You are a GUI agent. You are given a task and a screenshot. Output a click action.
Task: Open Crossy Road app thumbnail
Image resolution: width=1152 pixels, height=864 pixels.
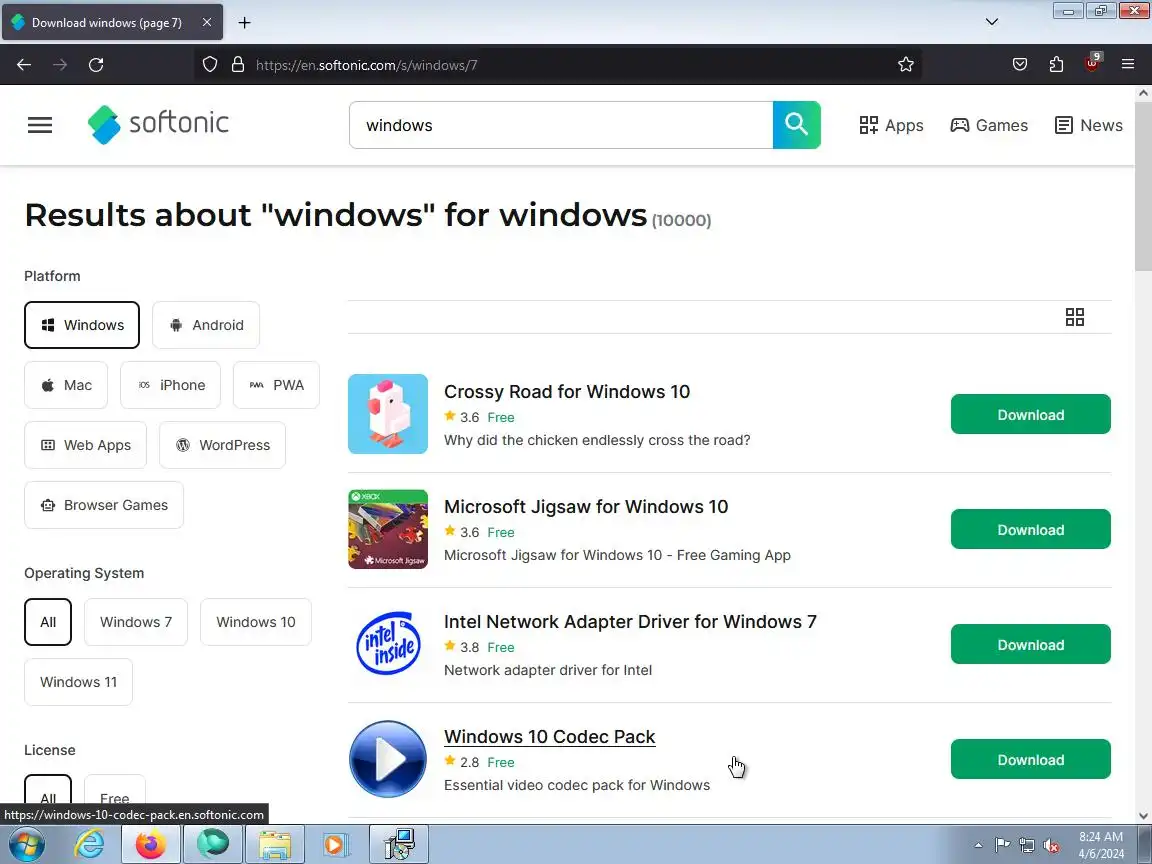388,414
